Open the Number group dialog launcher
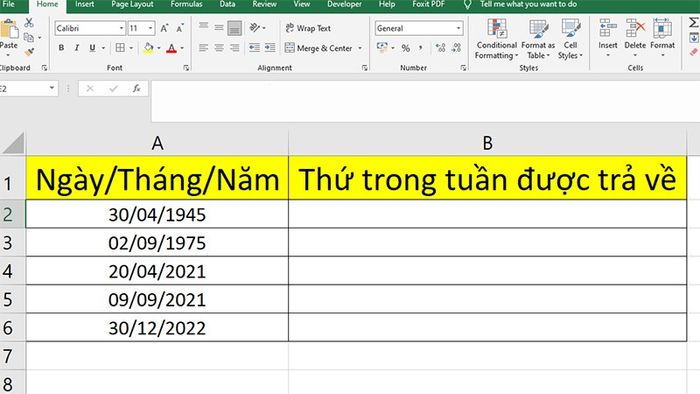 tap(463, 68)
